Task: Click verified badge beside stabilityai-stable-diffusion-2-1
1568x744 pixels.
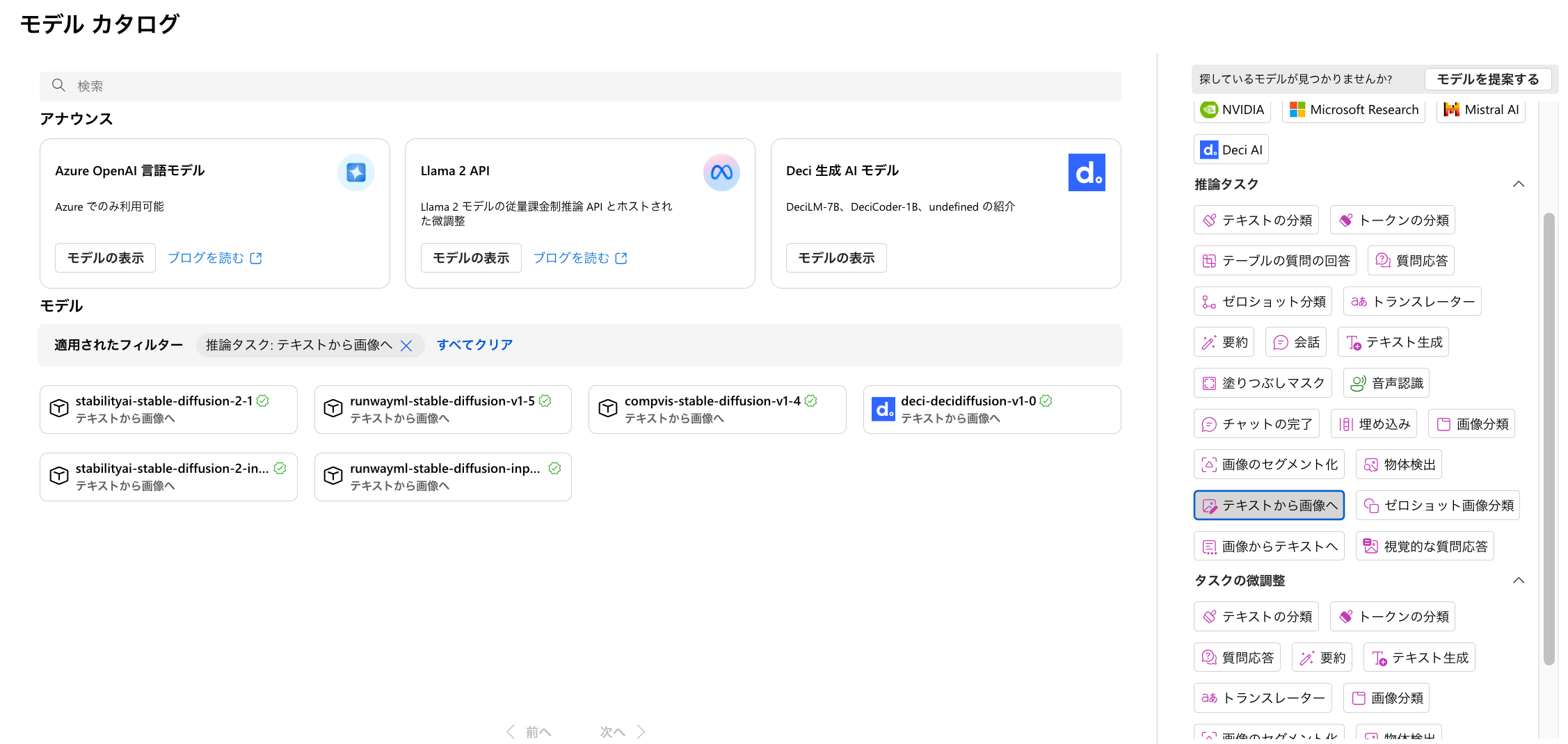Action: pyautogui.click(x=263, y=401)
